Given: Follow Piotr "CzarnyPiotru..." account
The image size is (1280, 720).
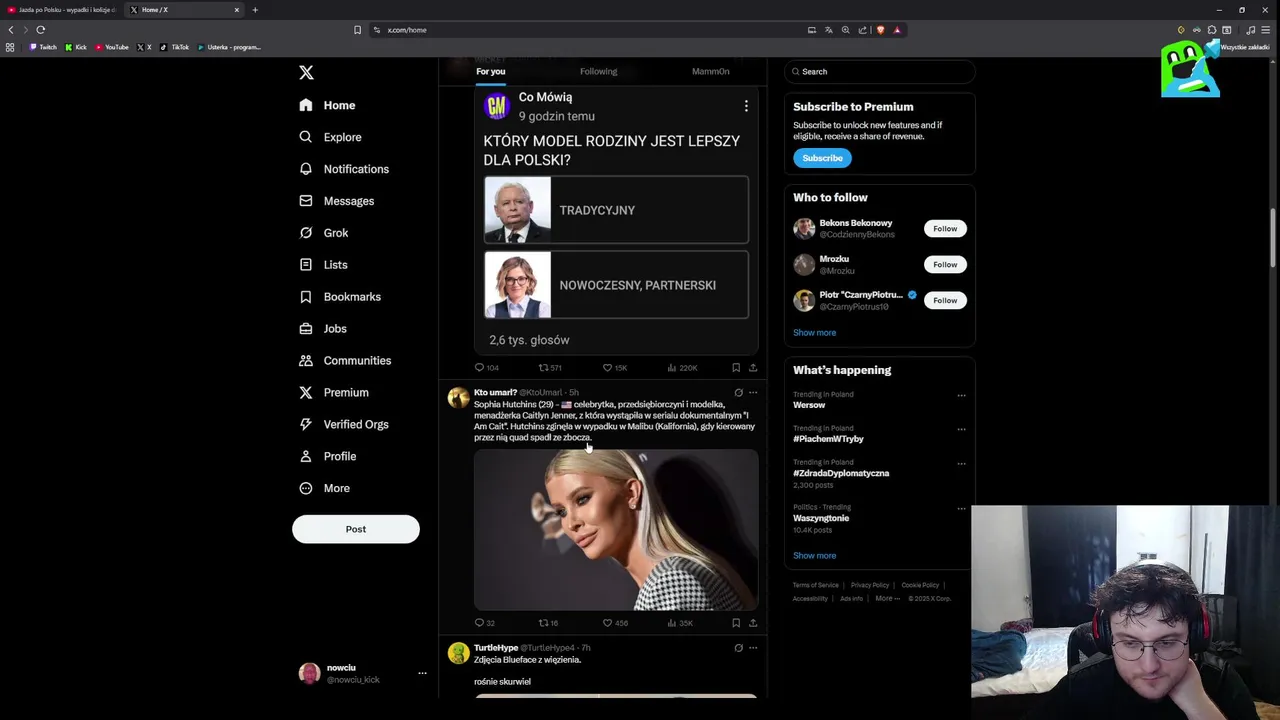Looking at the screenshot, I should click(945, 300).
